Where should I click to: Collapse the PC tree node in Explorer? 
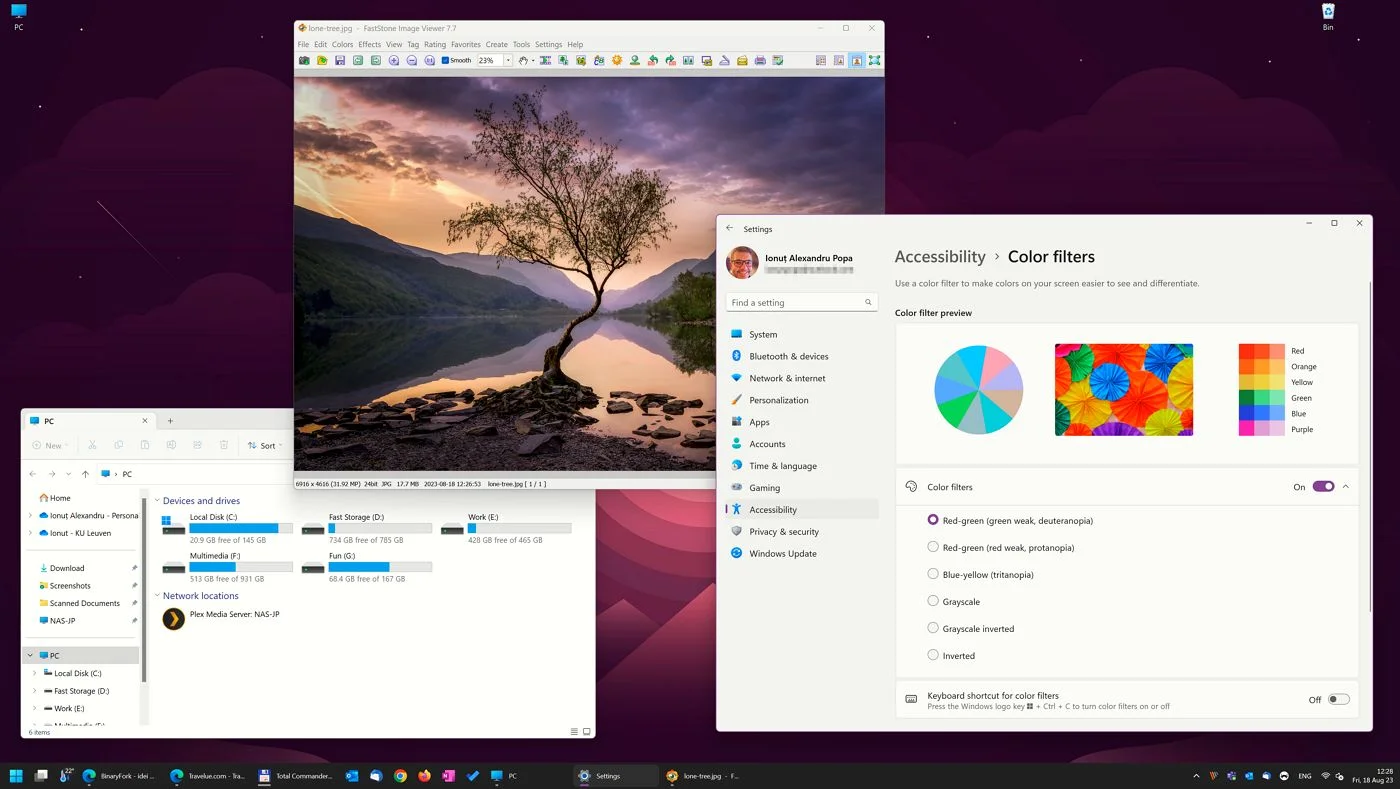pyautogui.click(x=30, y=656)
